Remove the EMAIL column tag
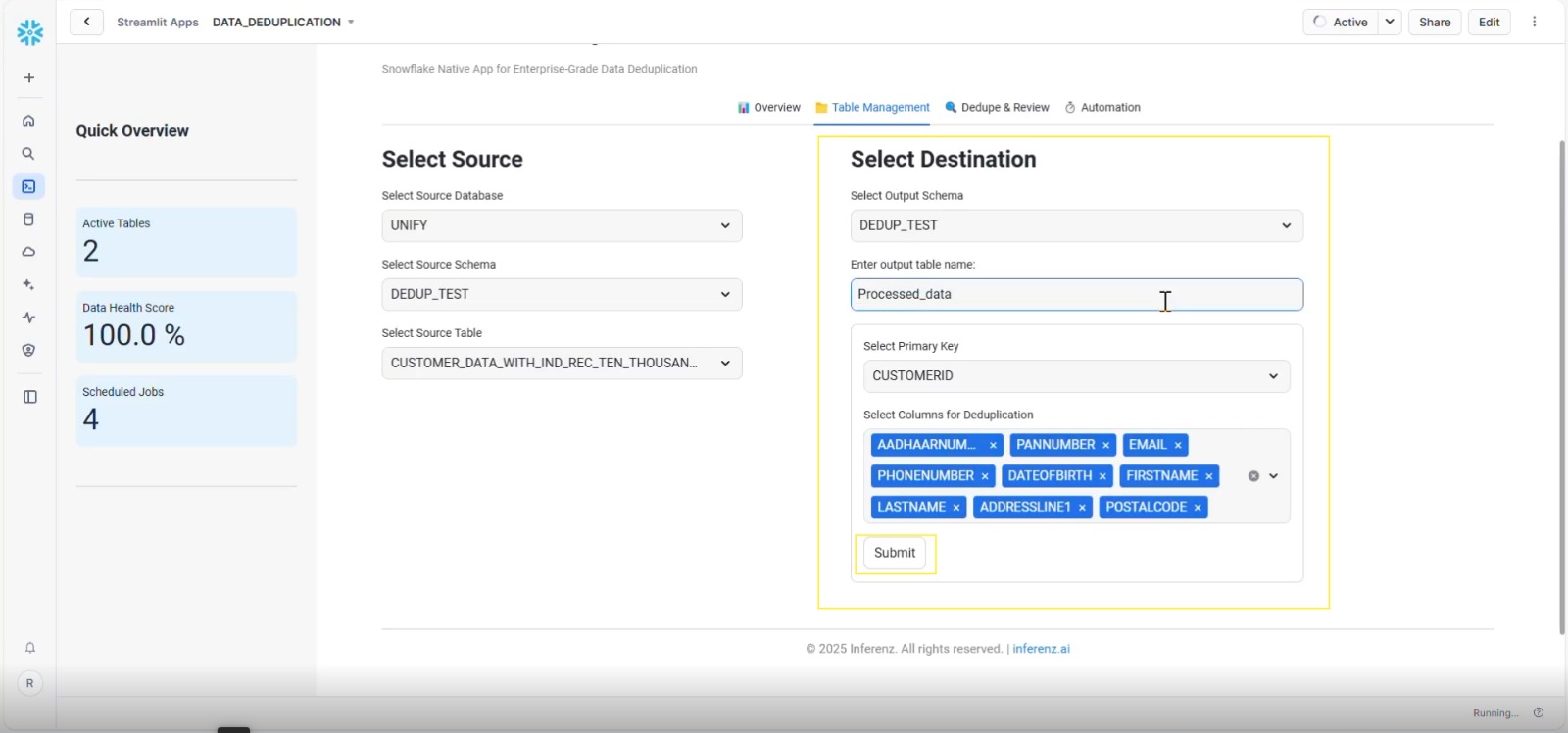1568x733 pixels. point(1178,445)
